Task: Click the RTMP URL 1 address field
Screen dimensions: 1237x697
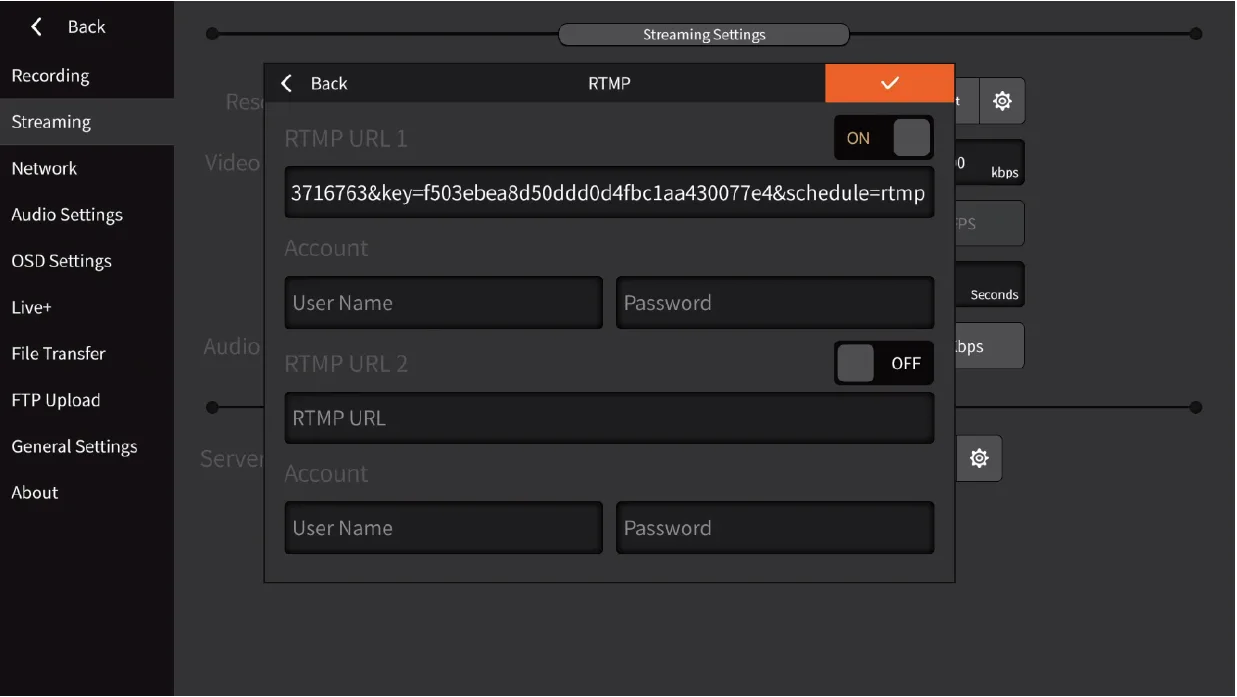Action: [x=609, y=193]
